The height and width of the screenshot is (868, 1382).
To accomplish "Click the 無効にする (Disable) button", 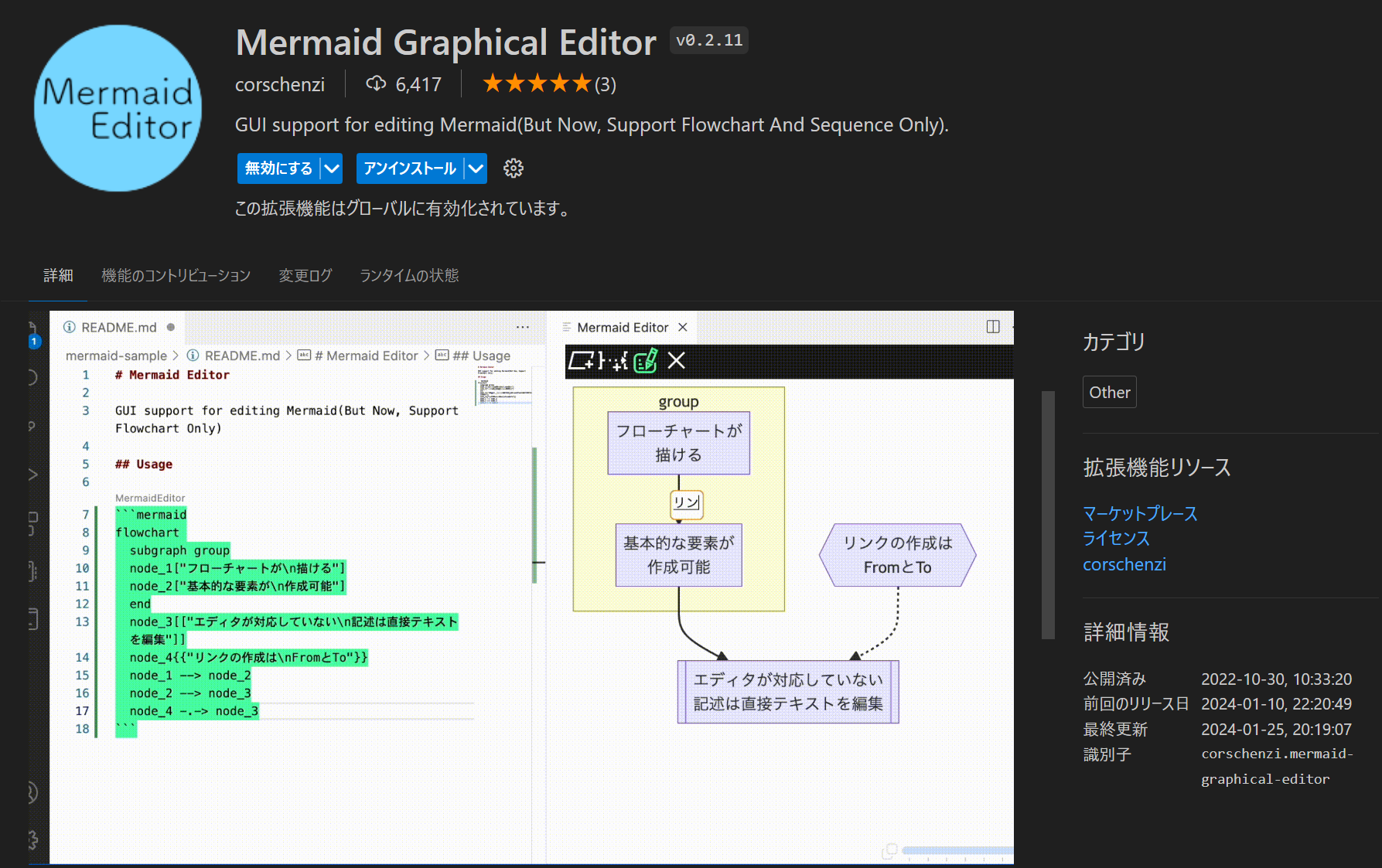I will (x=279, y=168).
